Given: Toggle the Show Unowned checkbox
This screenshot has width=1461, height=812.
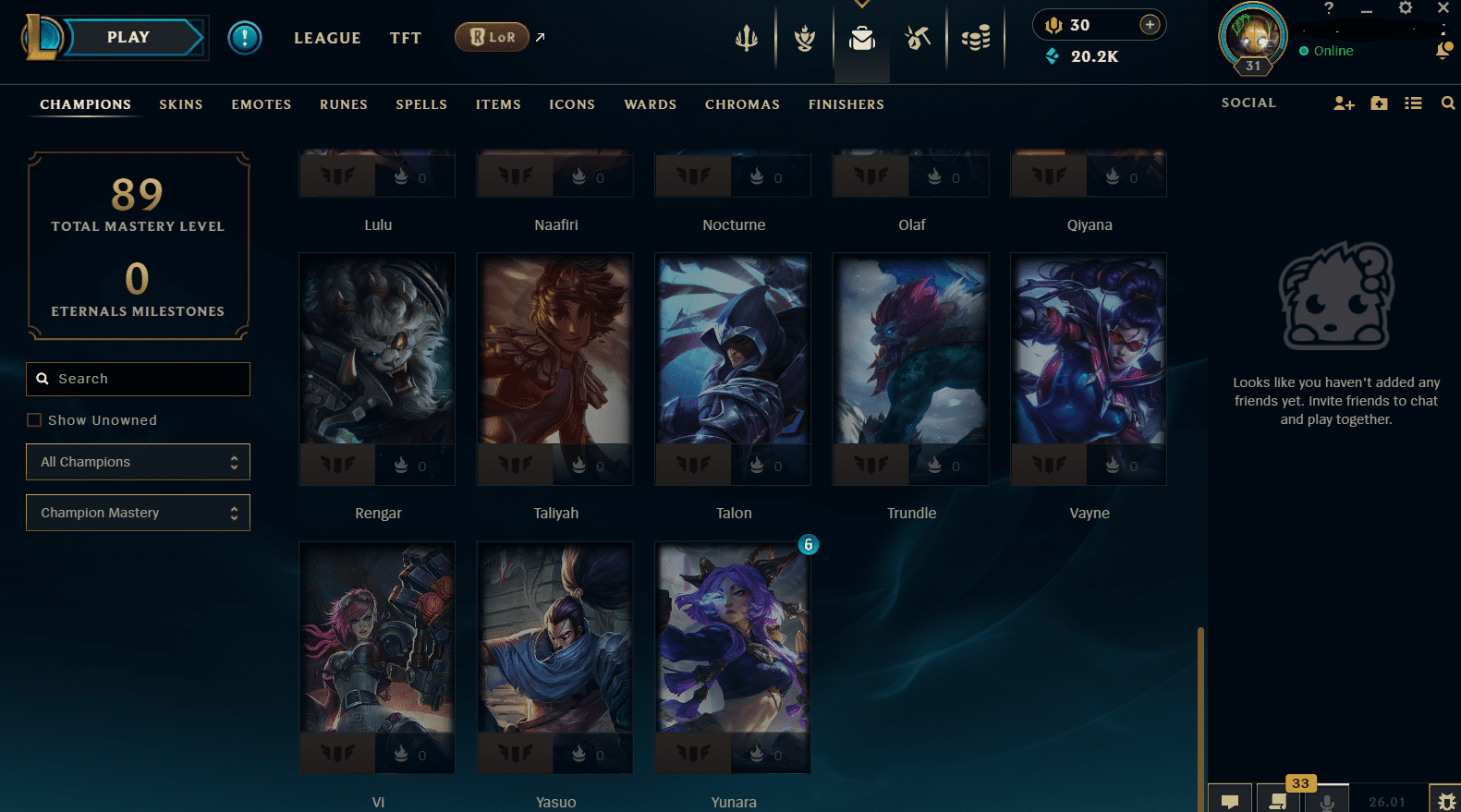Looking at the screenshot, I should pyautogui.click(x=34, y=420).
